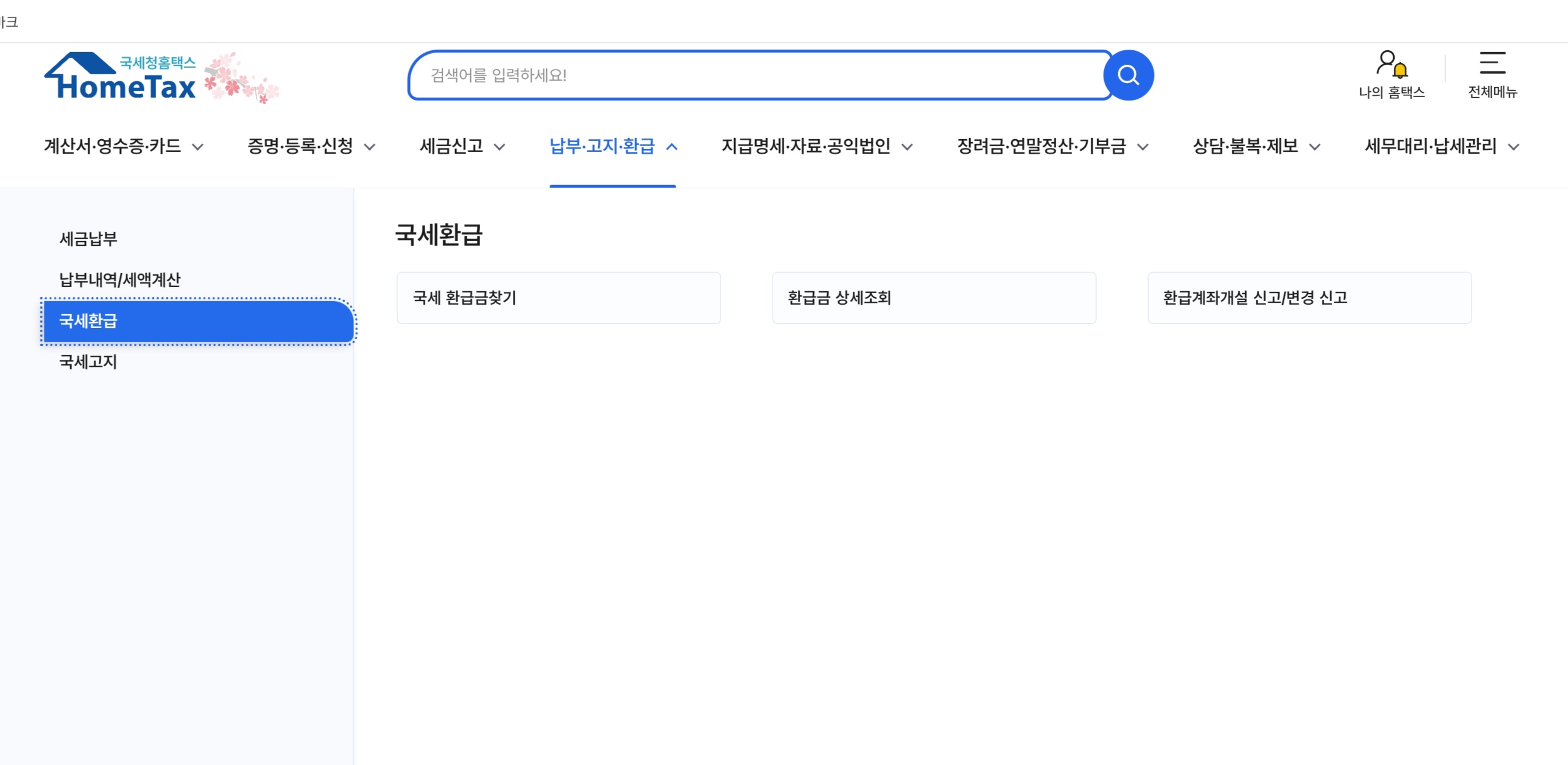Open 세무대리·납세관리 menu

pyautogui.click(x=1441, y=147)
